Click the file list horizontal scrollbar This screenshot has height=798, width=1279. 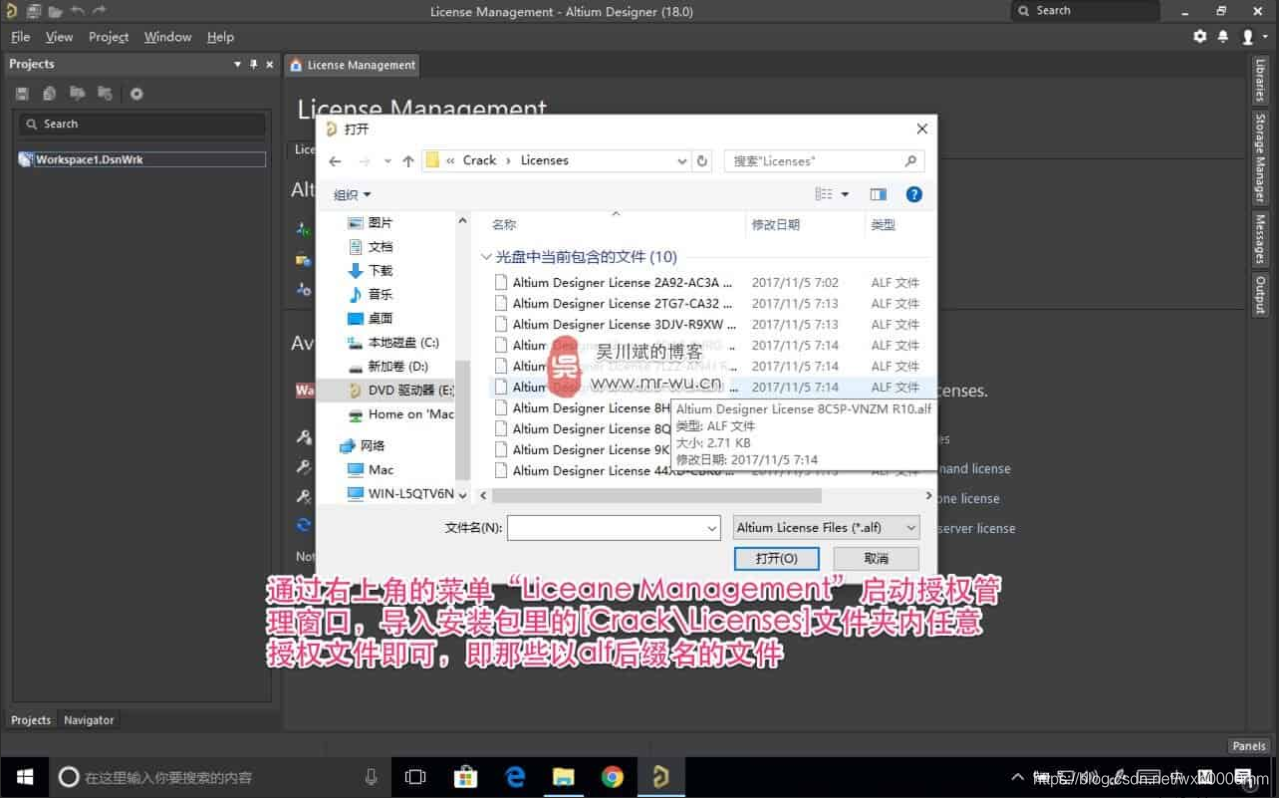(x=656, y=496)
